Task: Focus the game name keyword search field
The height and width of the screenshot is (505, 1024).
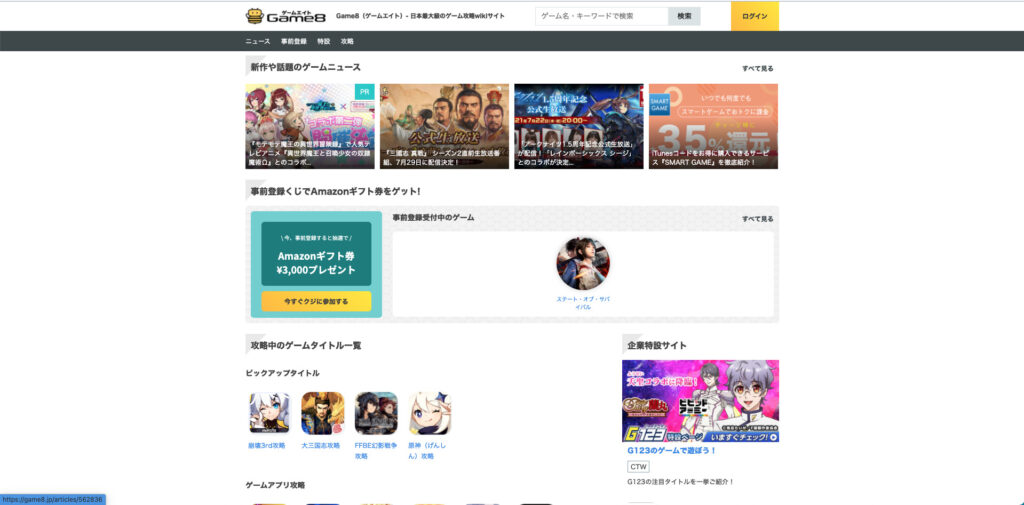Action: (x=601, y=16)
